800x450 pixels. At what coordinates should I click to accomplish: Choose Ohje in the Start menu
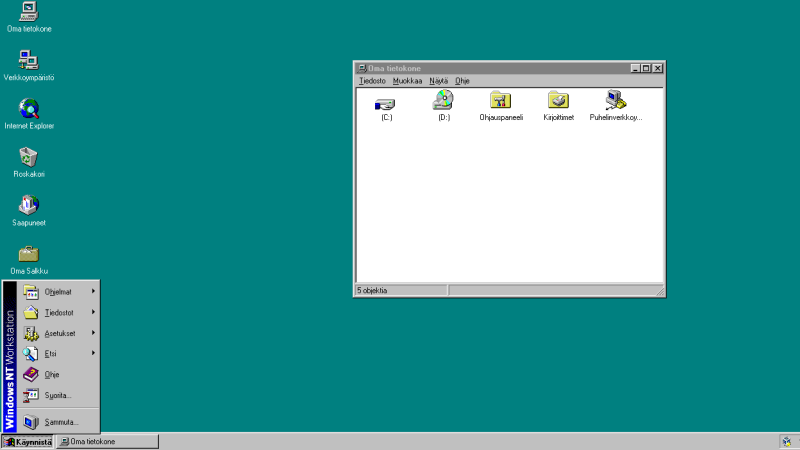click(x=59, y=374)
